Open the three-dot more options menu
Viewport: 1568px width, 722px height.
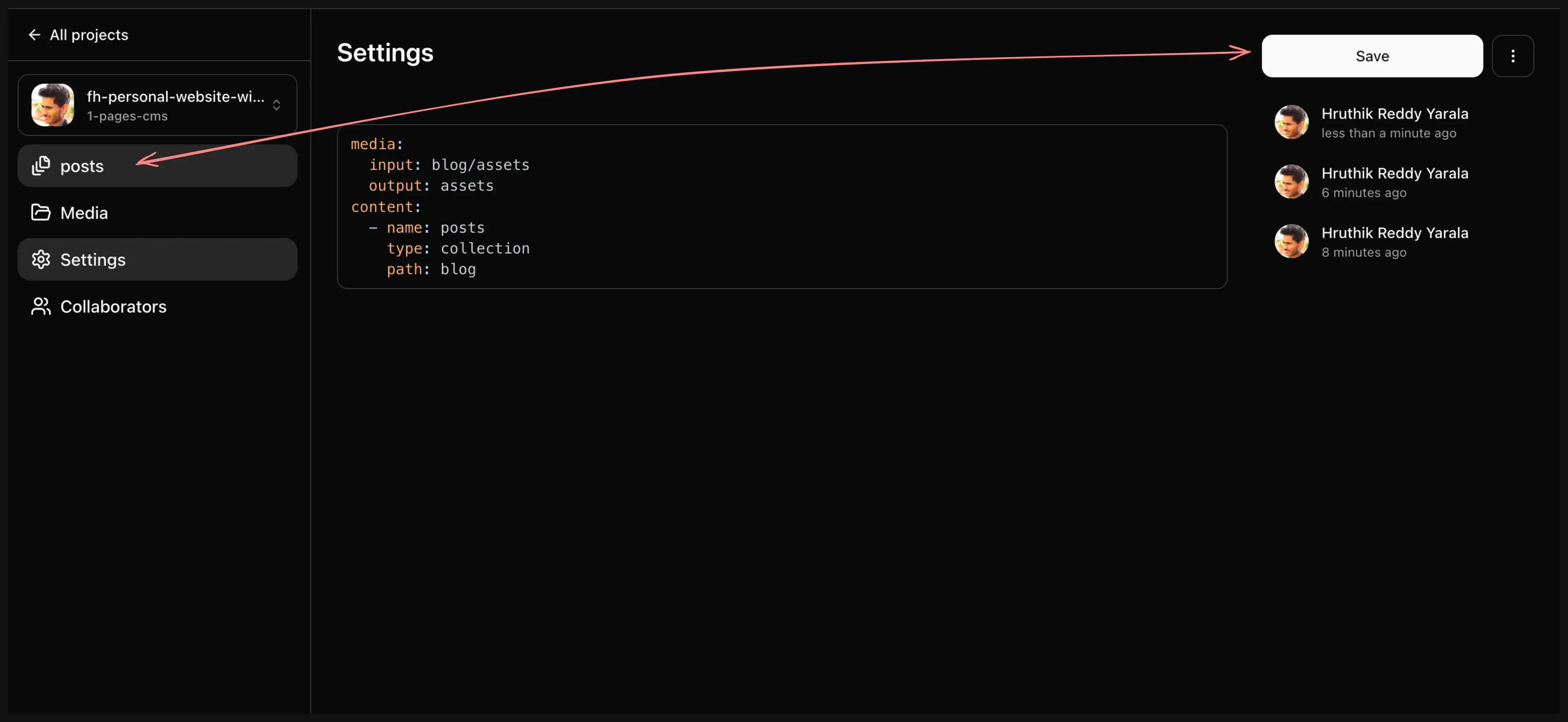(x=1512, y=56)
